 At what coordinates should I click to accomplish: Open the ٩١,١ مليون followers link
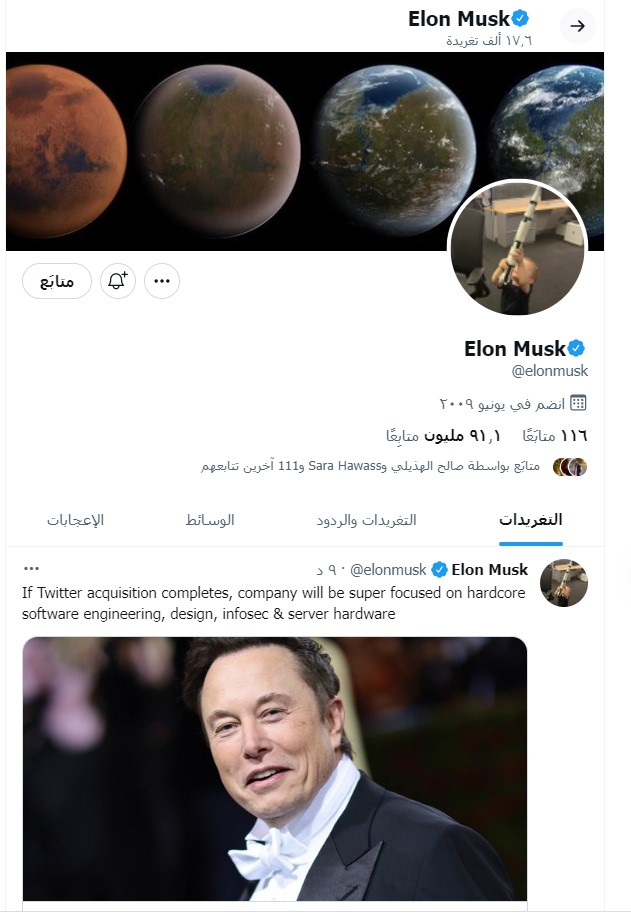tap(444, 436)
